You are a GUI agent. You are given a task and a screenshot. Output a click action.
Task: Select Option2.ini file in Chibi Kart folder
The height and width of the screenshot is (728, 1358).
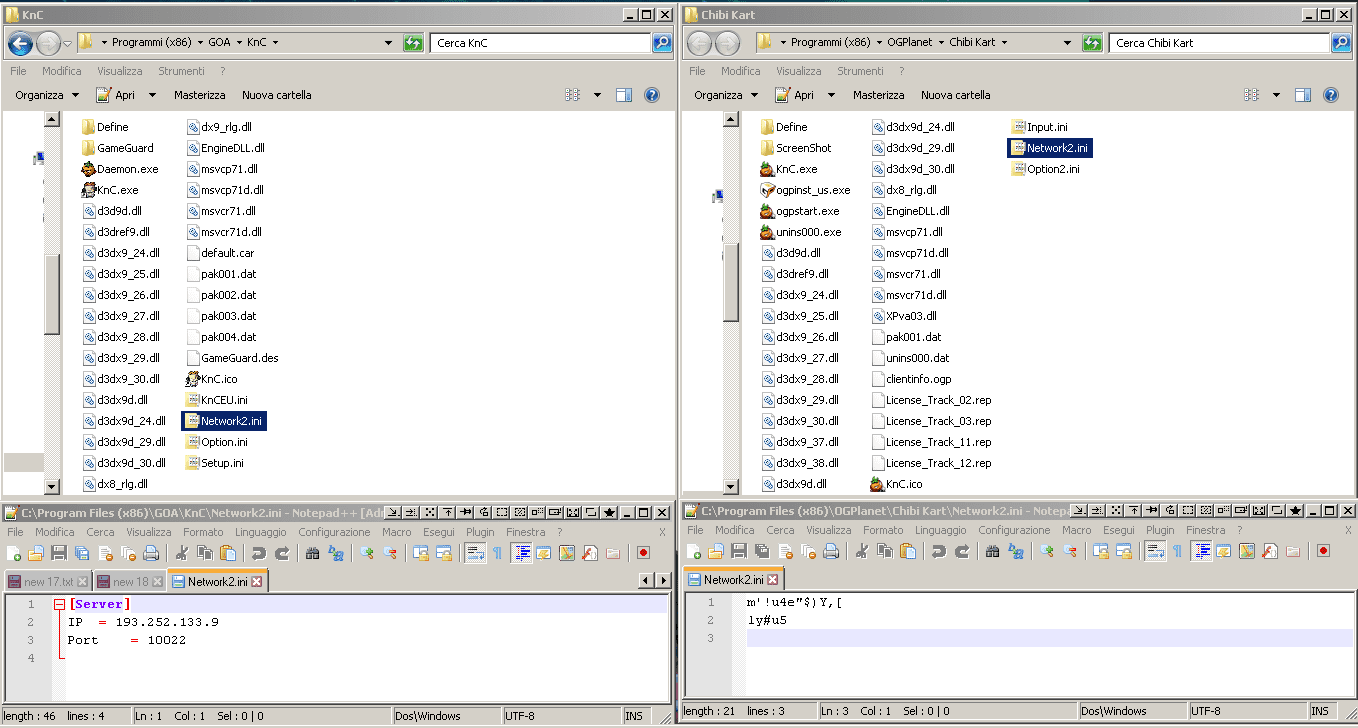coord(1045,169)
